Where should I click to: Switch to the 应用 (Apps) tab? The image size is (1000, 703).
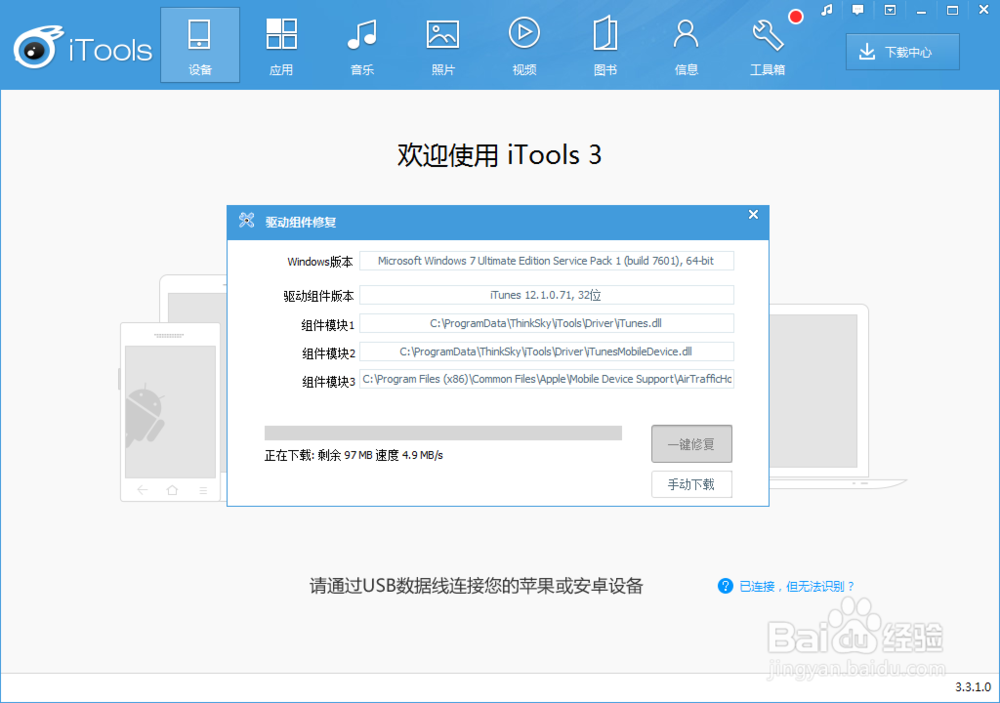click(x=281, y=45)
